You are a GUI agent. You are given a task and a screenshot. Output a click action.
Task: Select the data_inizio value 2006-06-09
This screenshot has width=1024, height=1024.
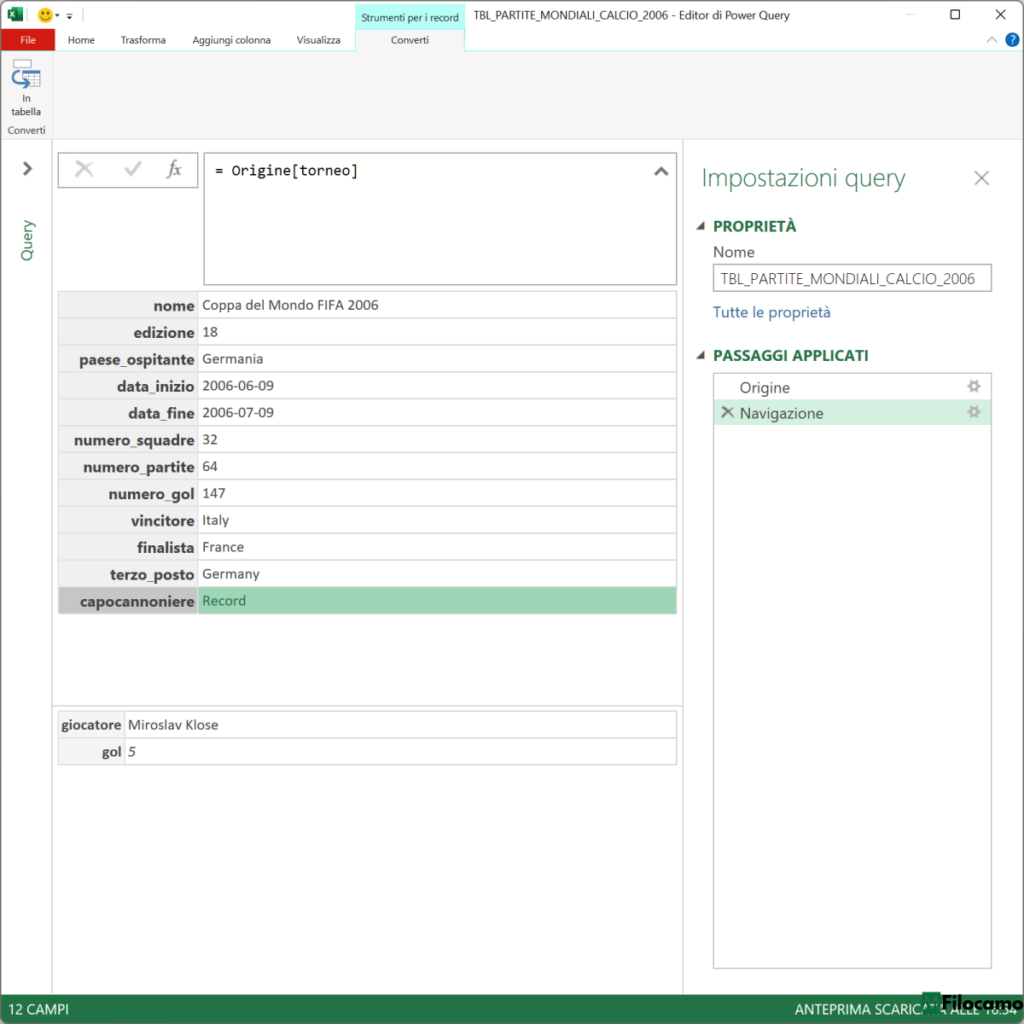tap(238, 386)
